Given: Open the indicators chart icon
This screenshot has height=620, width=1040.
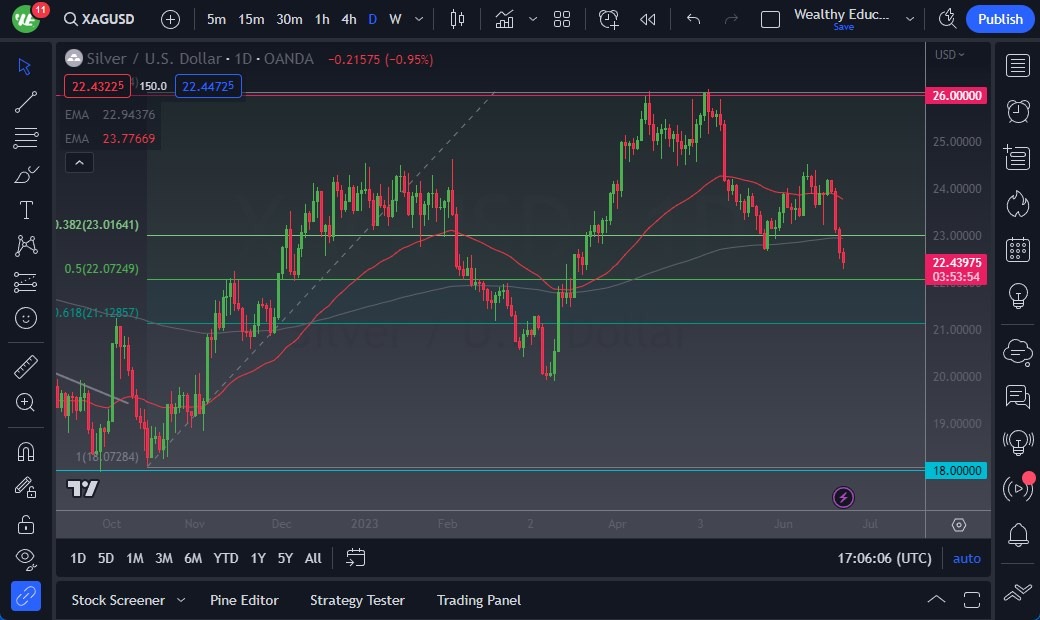Looking at the screenshot, I should (x=504, y=19).
